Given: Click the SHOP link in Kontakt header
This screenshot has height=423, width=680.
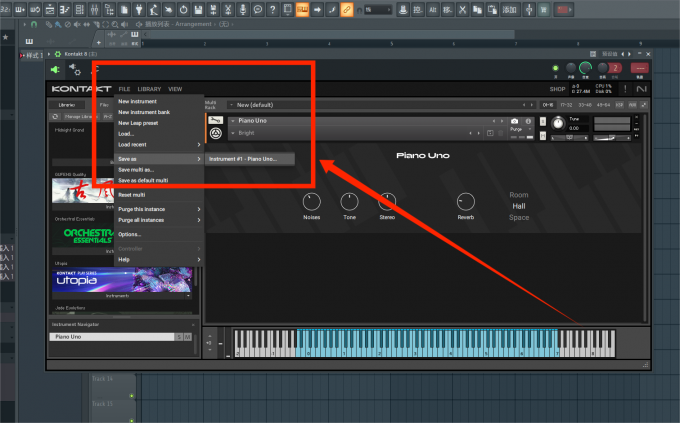Looking at the screenshot, I should click(x=557, y=89).
